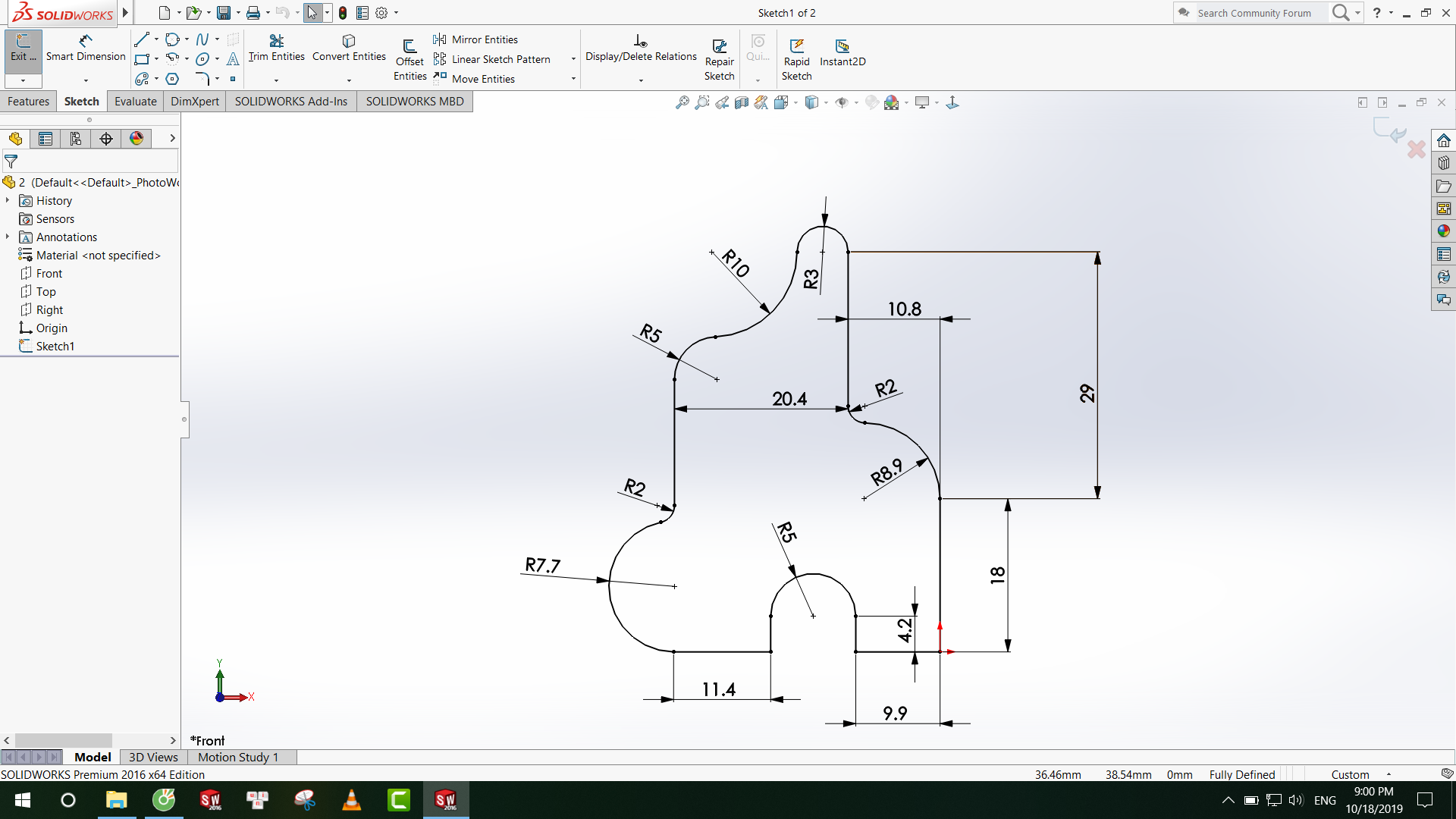Image resolution: width=1456 pixels, height=819 pixels.
Task: Click Move Entities
Action: pos(474,79)
